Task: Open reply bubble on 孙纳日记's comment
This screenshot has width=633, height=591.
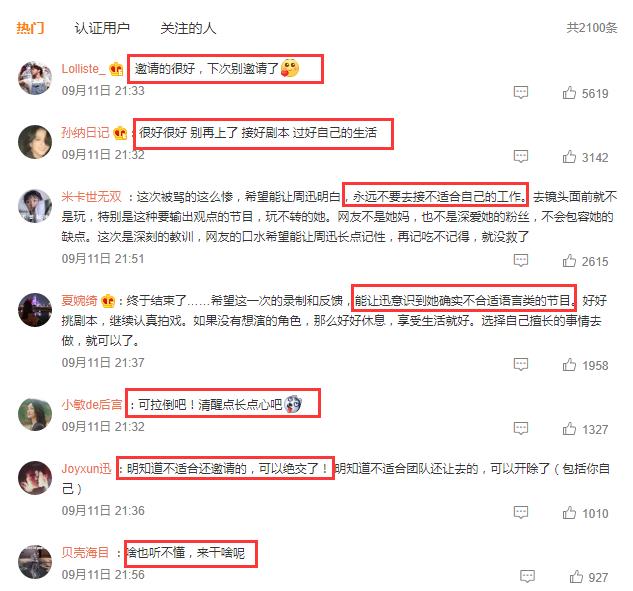Action: tap(521, 156)
